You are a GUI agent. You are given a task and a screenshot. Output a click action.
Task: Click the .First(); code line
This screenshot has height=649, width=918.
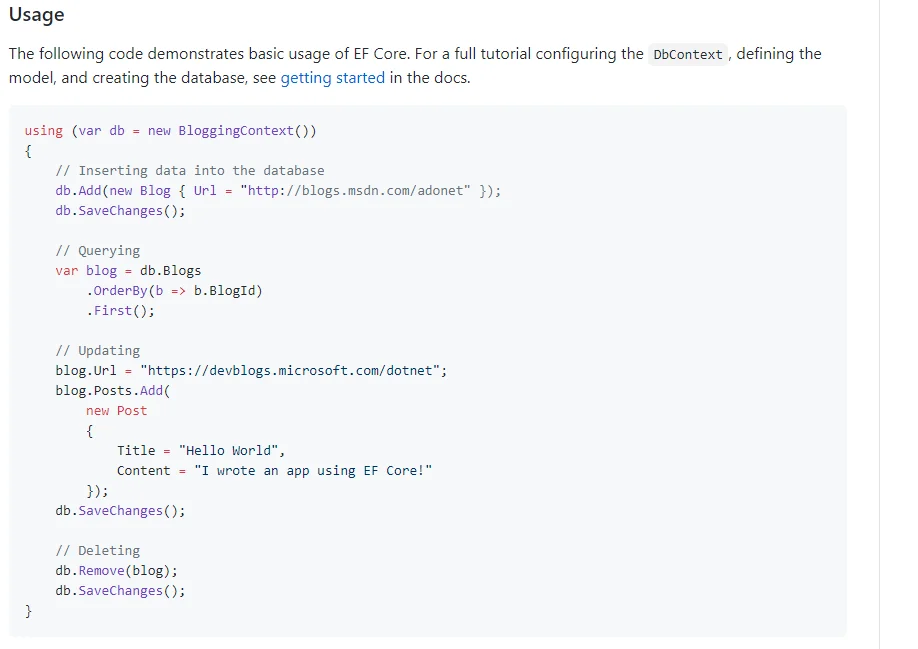(x=121, y=311)
